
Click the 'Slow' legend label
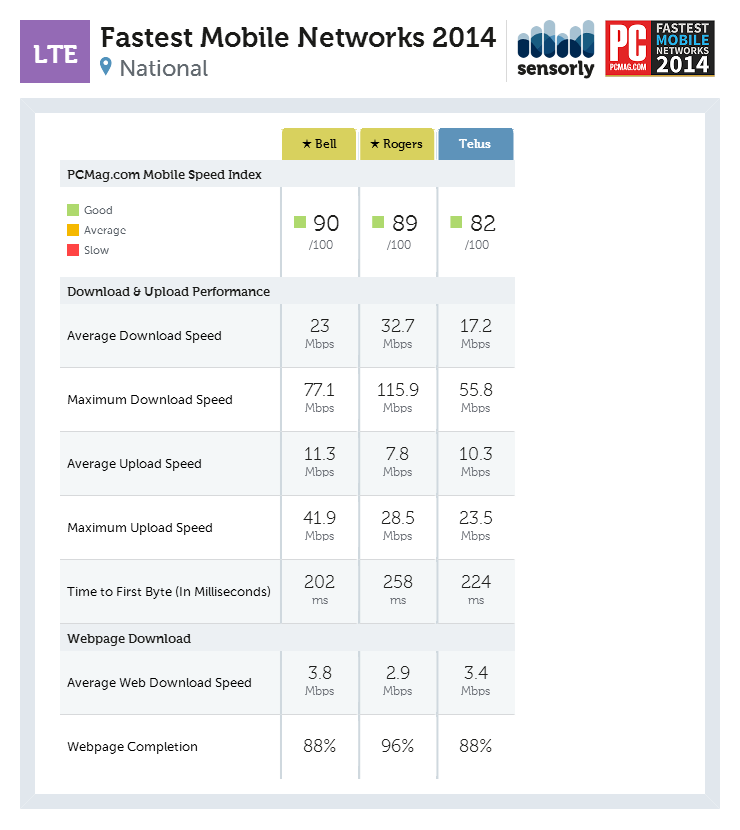coord(96,250)
